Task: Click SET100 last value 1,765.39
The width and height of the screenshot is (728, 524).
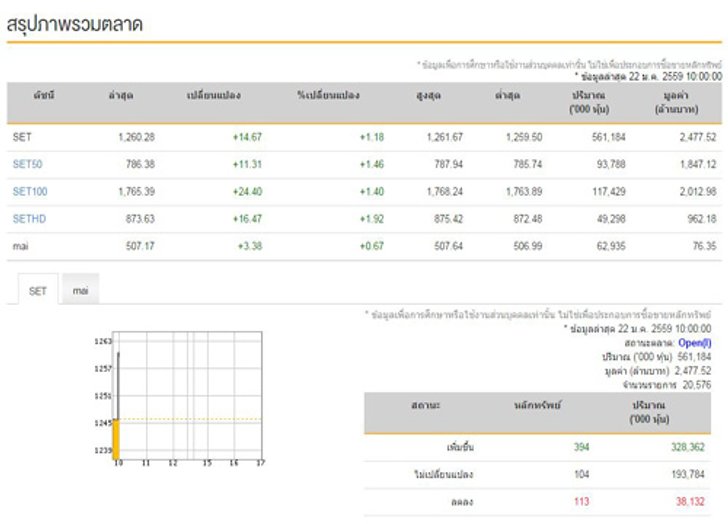Action: click(x=136, y=191)
